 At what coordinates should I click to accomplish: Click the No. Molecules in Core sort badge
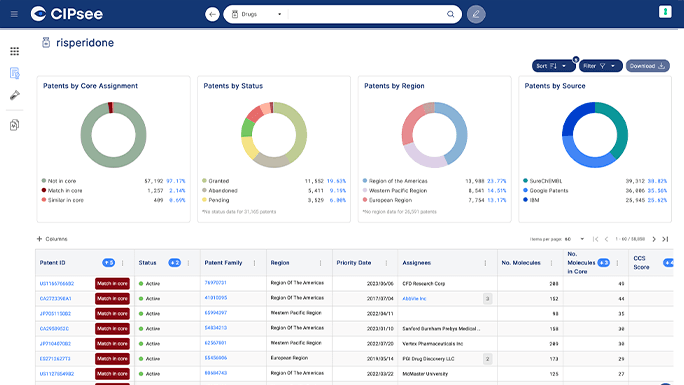coord(603,262)
